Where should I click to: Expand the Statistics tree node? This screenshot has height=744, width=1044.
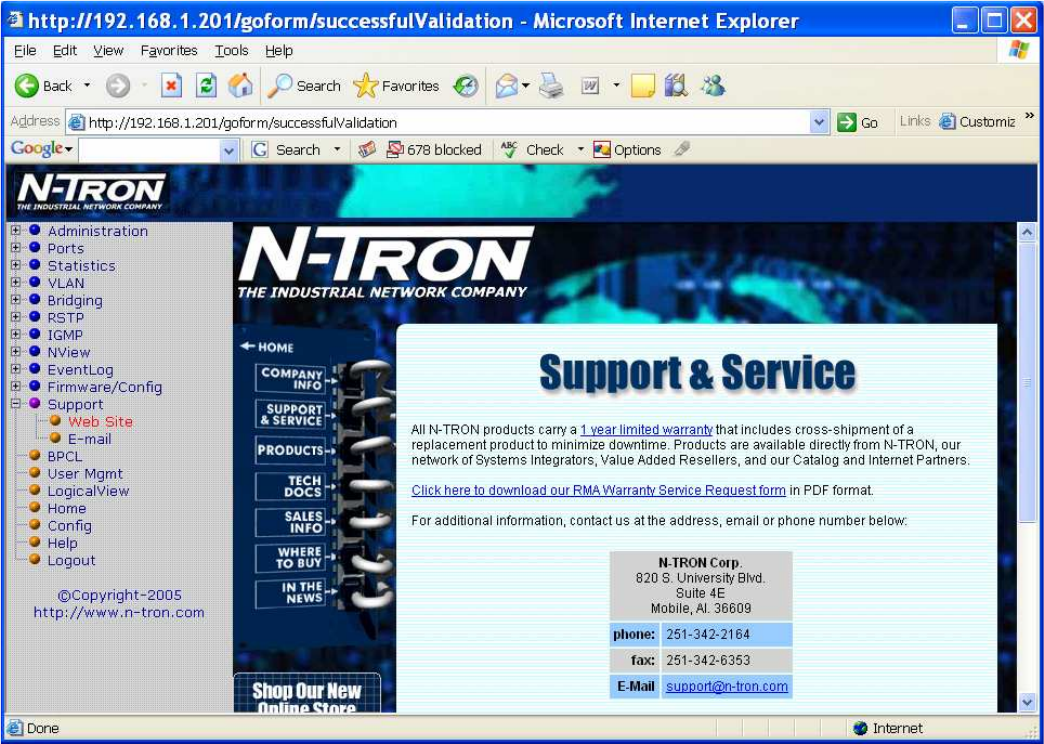(x=16, y=265)
